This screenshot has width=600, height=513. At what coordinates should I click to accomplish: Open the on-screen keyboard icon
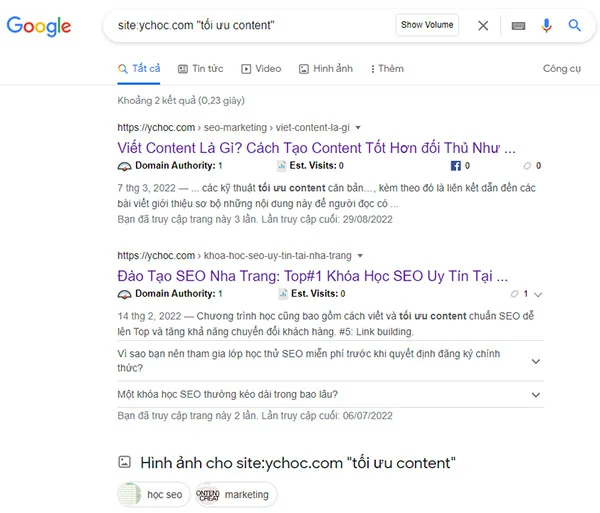click(518, 26)
